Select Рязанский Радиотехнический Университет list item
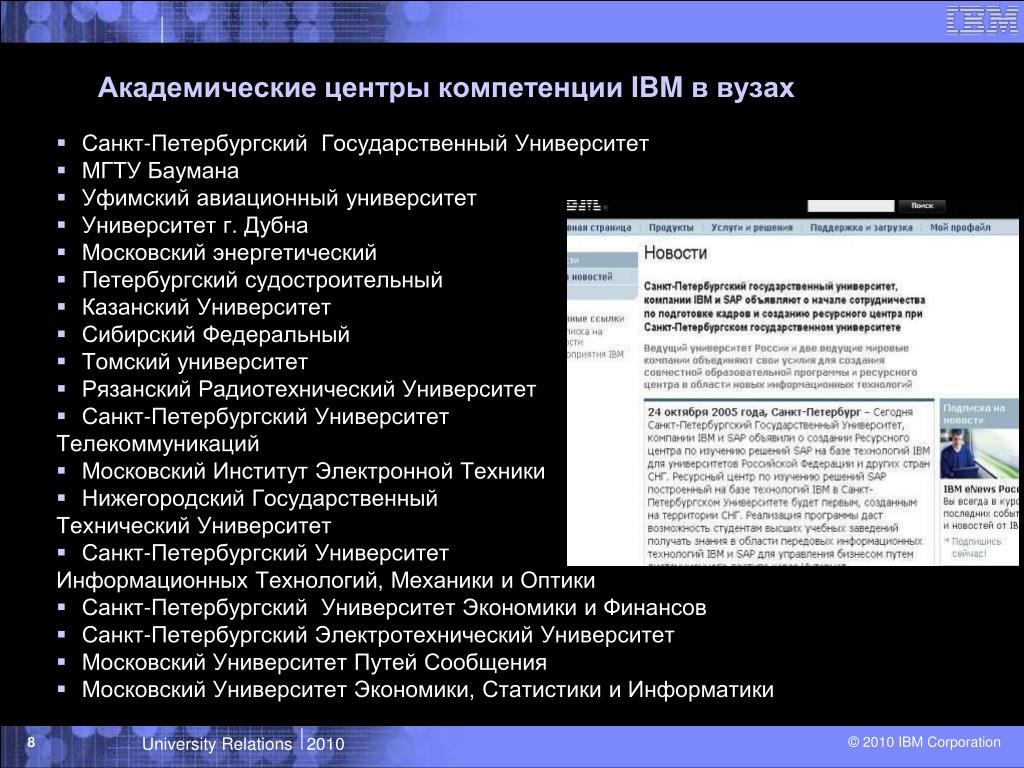 (x=309, y=389)
